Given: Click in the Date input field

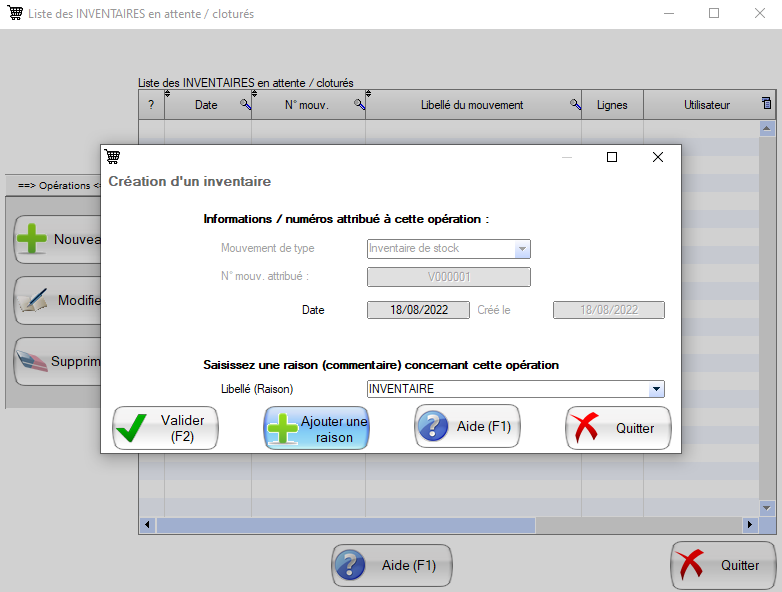Looking at the screenshot, I should (418, 310).
